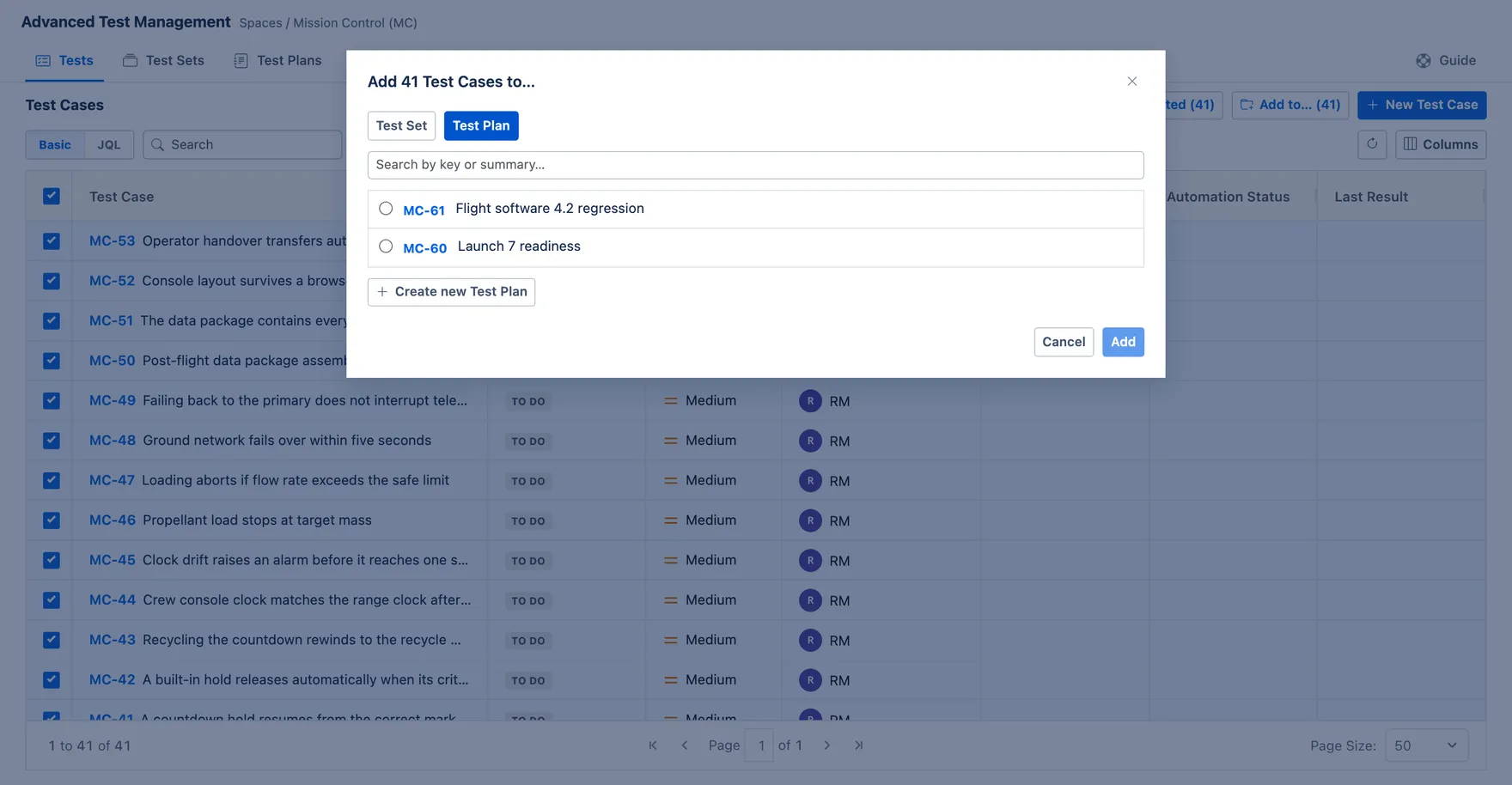Close the Add Test Cases dialog

click(x=1131, y=82)
